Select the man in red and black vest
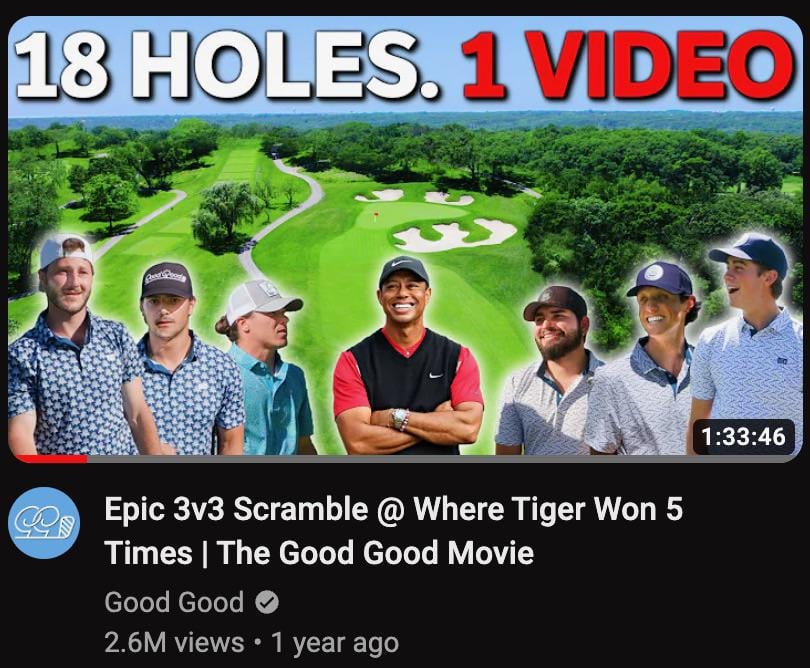The width and height of the screenshot is (810, 668). [x=408, y=355]
